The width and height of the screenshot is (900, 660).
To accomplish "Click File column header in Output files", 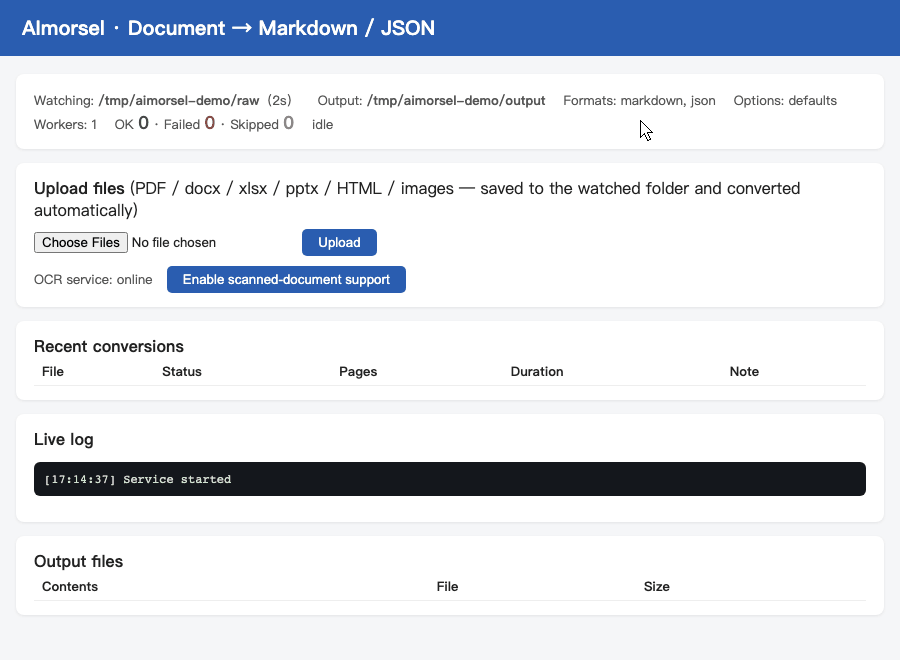I will (x=447, y=587).
